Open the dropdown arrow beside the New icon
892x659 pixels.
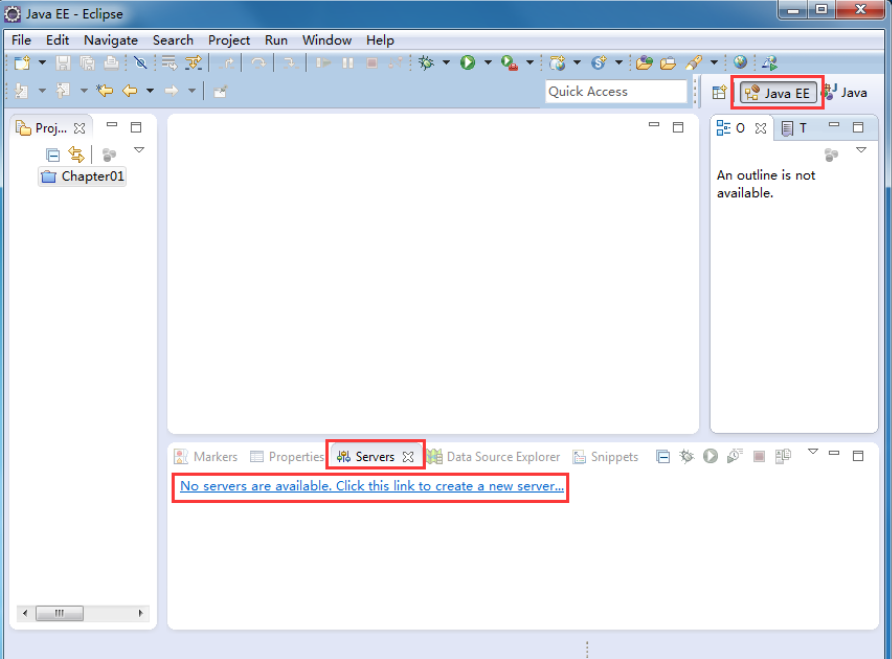point(42,63)
